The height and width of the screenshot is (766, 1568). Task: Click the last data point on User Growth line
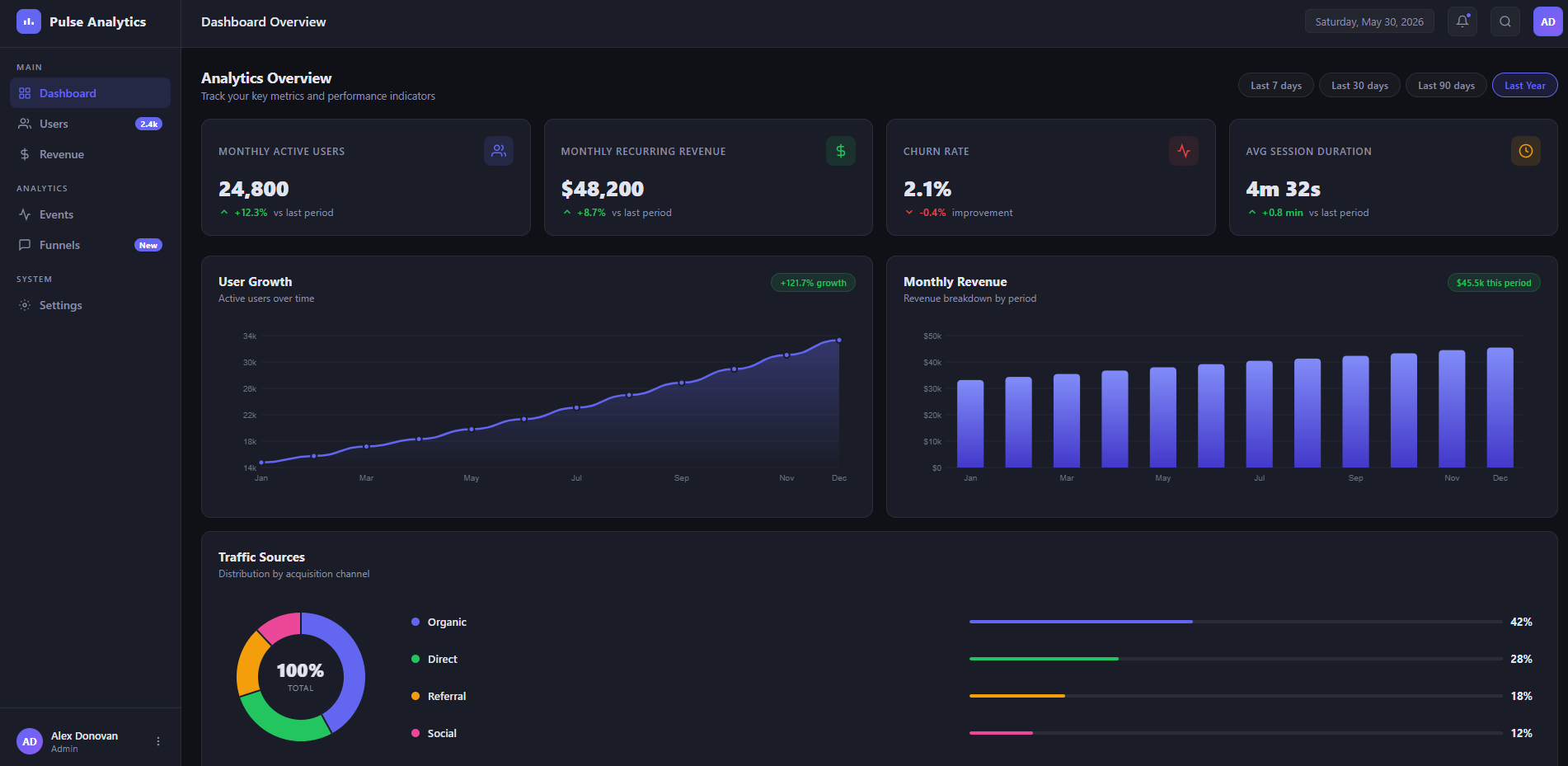[839, 340]
